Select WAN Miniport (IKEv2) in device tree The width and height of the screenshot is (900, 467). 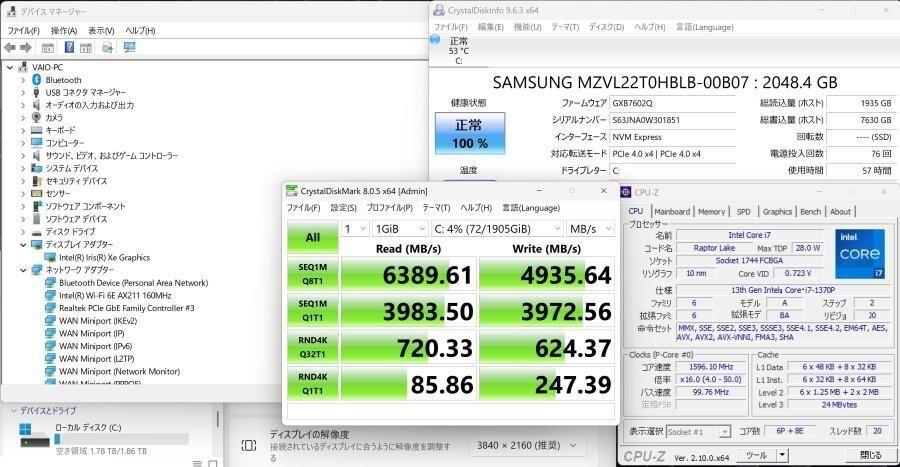tap(98, 321)
